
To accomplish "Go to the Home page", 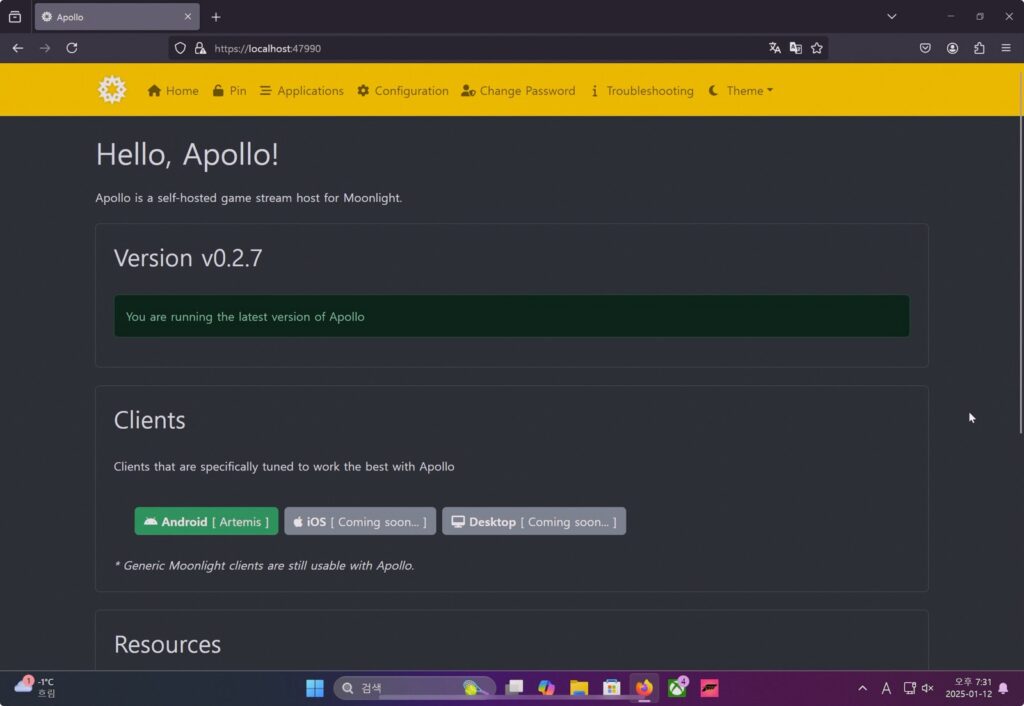I will [x=173, y=91].
